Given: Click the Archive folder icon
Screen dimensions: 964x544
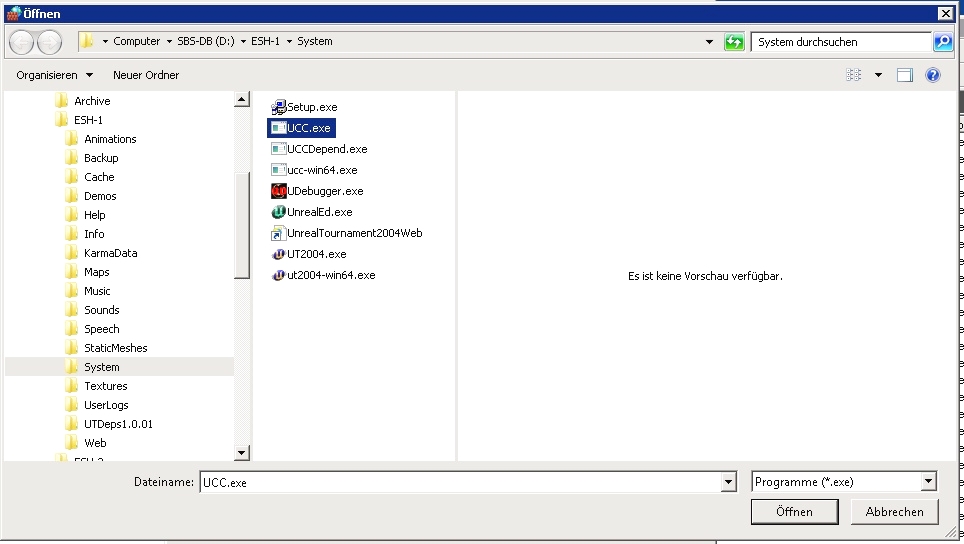Looking at the screenshot, I should coord(61,101).
